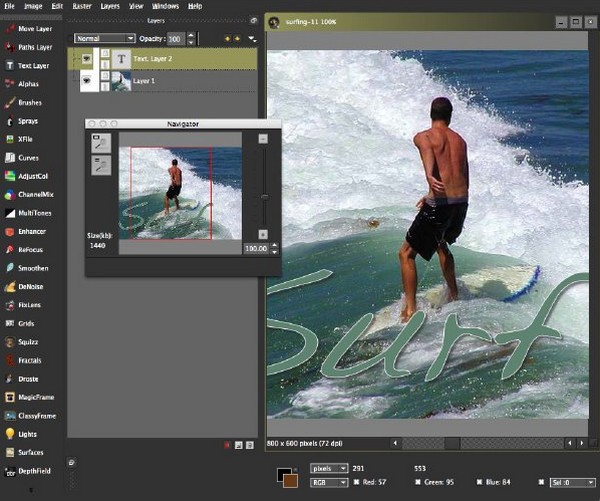This screenshot has height=501, width=600.
Task: Open the Windows menu
Action: [165, 6]
